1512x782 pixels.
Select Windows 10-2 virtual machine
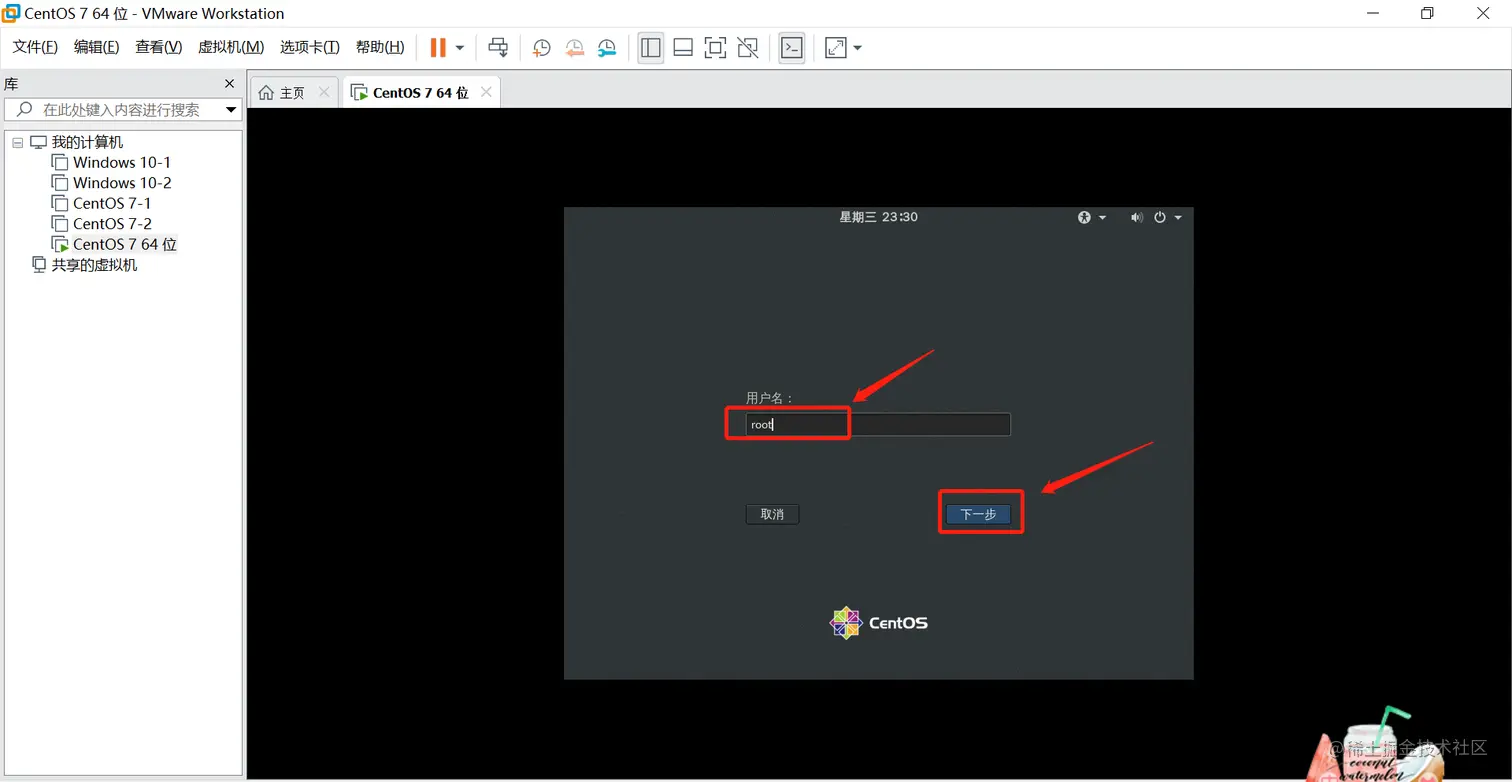(x=122, y=183)
